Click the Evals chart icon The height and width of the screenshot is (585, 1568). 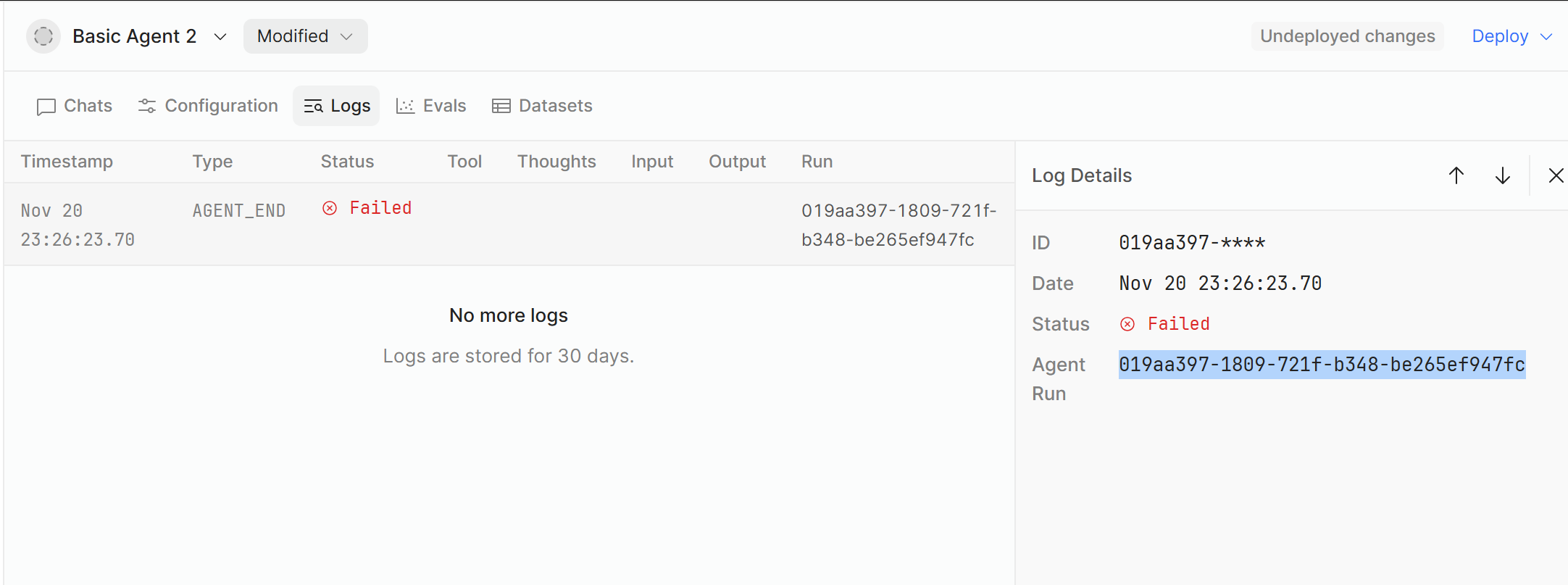click(x=405, y=106)
